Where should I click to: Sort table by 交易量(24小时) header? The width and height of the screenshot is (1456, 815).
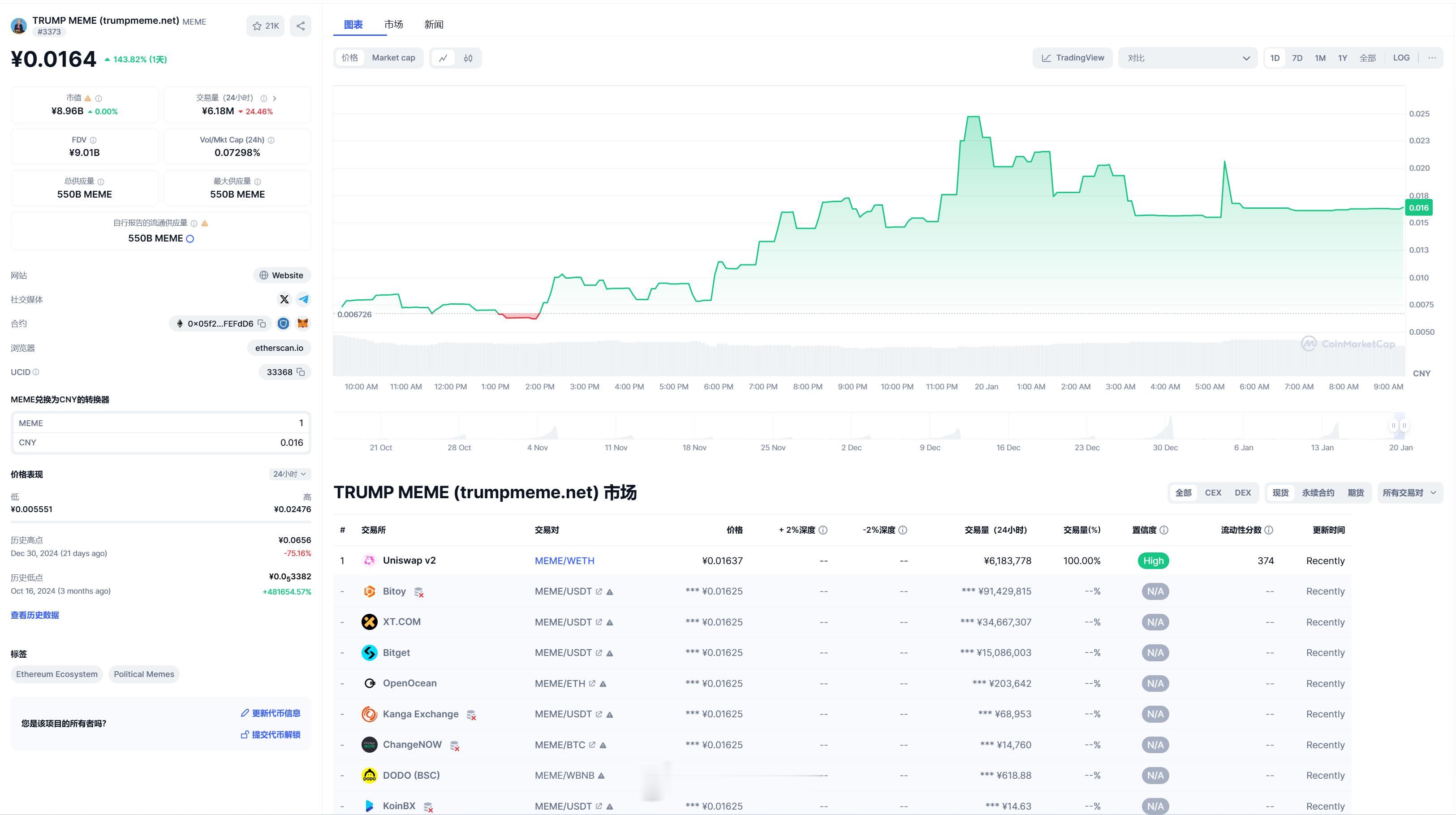coord(995,530)
